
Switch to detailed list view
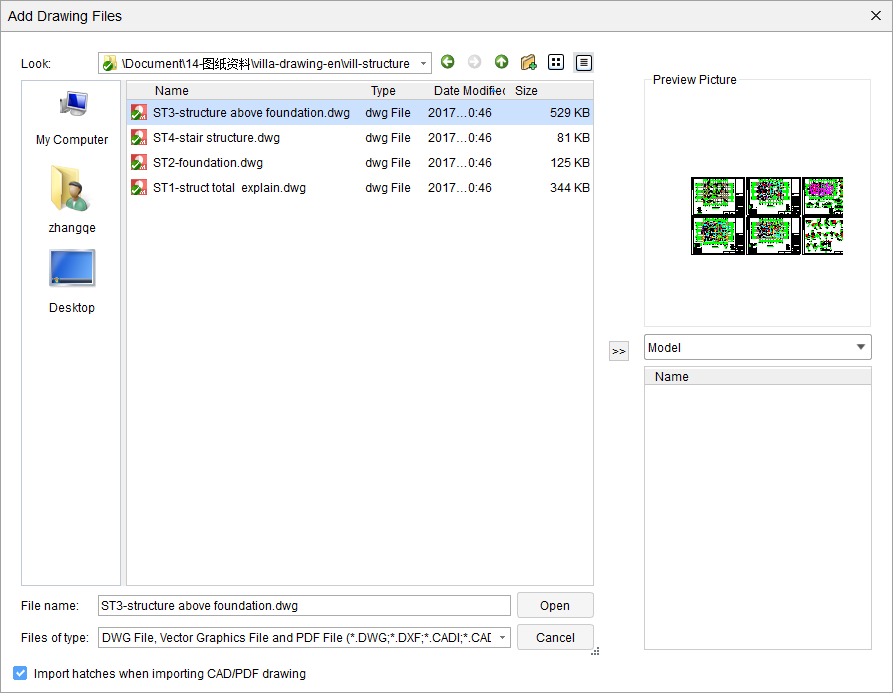click(584, 63)
